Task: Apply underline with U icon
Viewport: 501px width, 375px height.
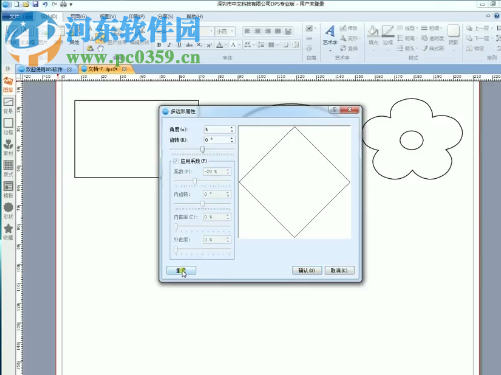Action: (179, 45)
